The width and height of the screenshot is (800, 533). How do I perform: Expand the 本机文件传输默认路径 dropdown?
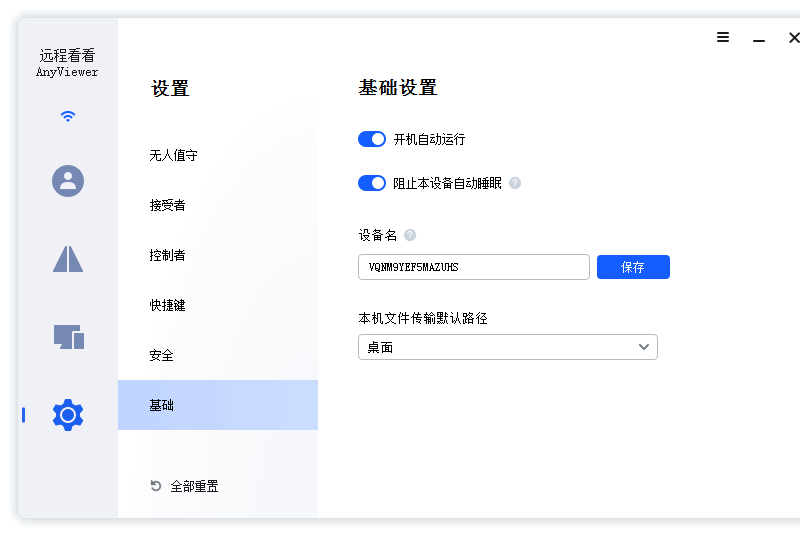pos(507,347)
